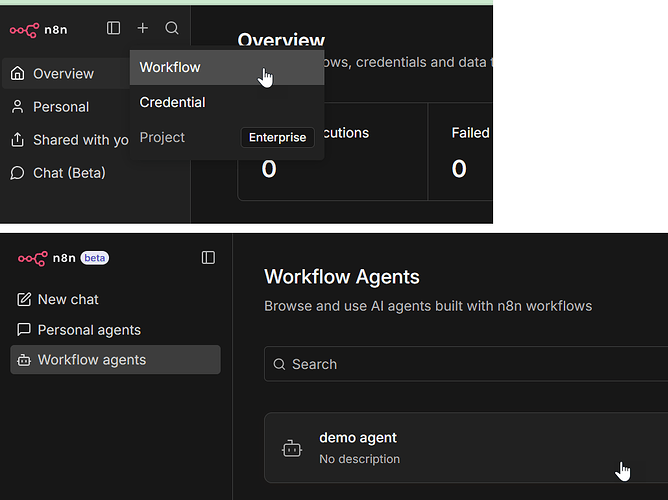Viewport: 668px width, 500px height.
Task: Open Personal agents list
Action: 89,330
